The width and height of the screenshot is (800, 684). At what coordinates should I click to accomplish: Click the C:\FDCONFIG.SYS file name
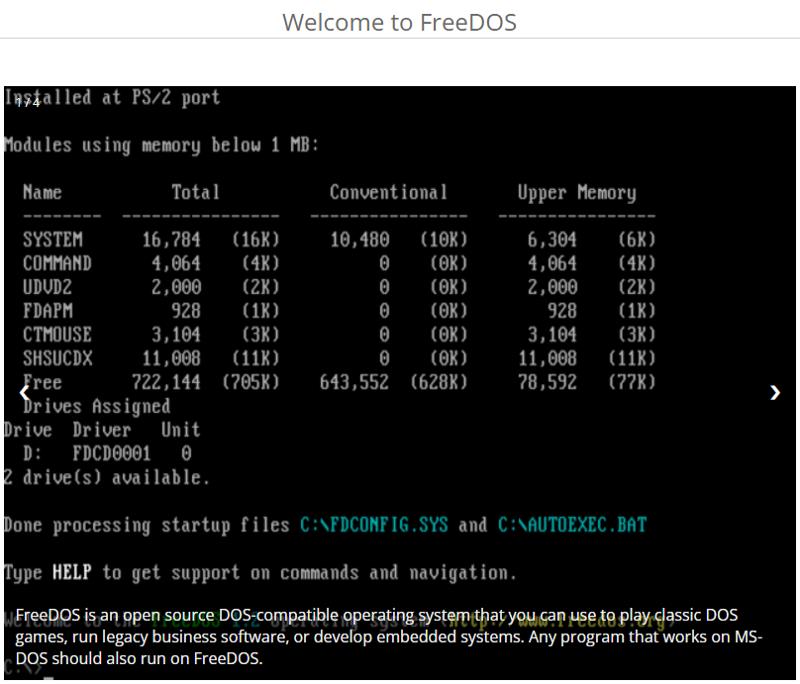373,525
